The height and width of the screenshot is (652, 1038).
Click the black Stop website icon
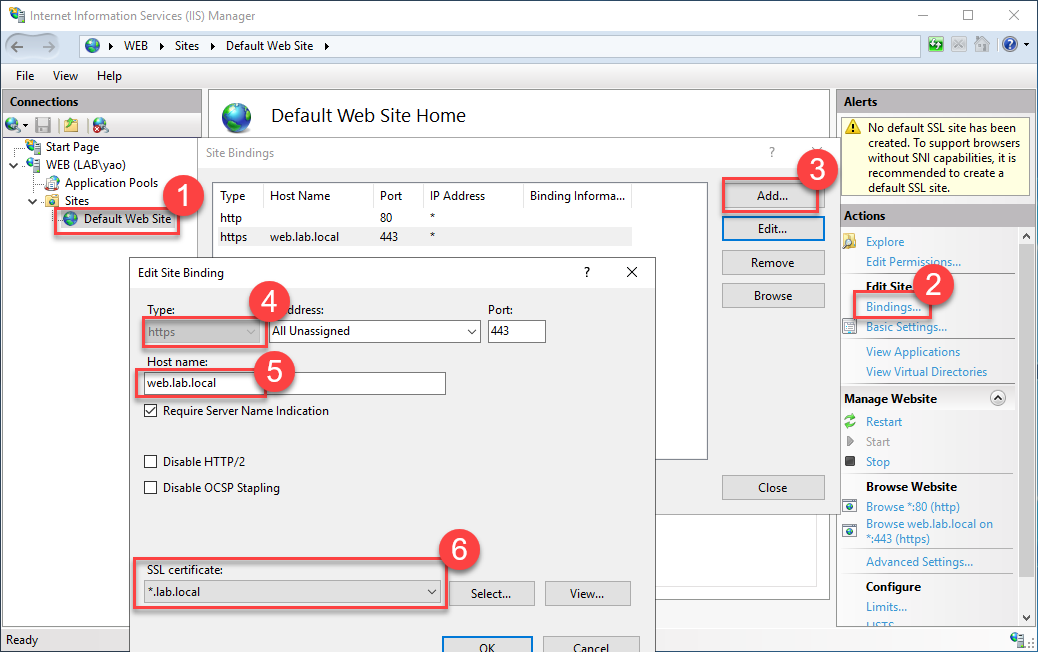coord(850,462)
